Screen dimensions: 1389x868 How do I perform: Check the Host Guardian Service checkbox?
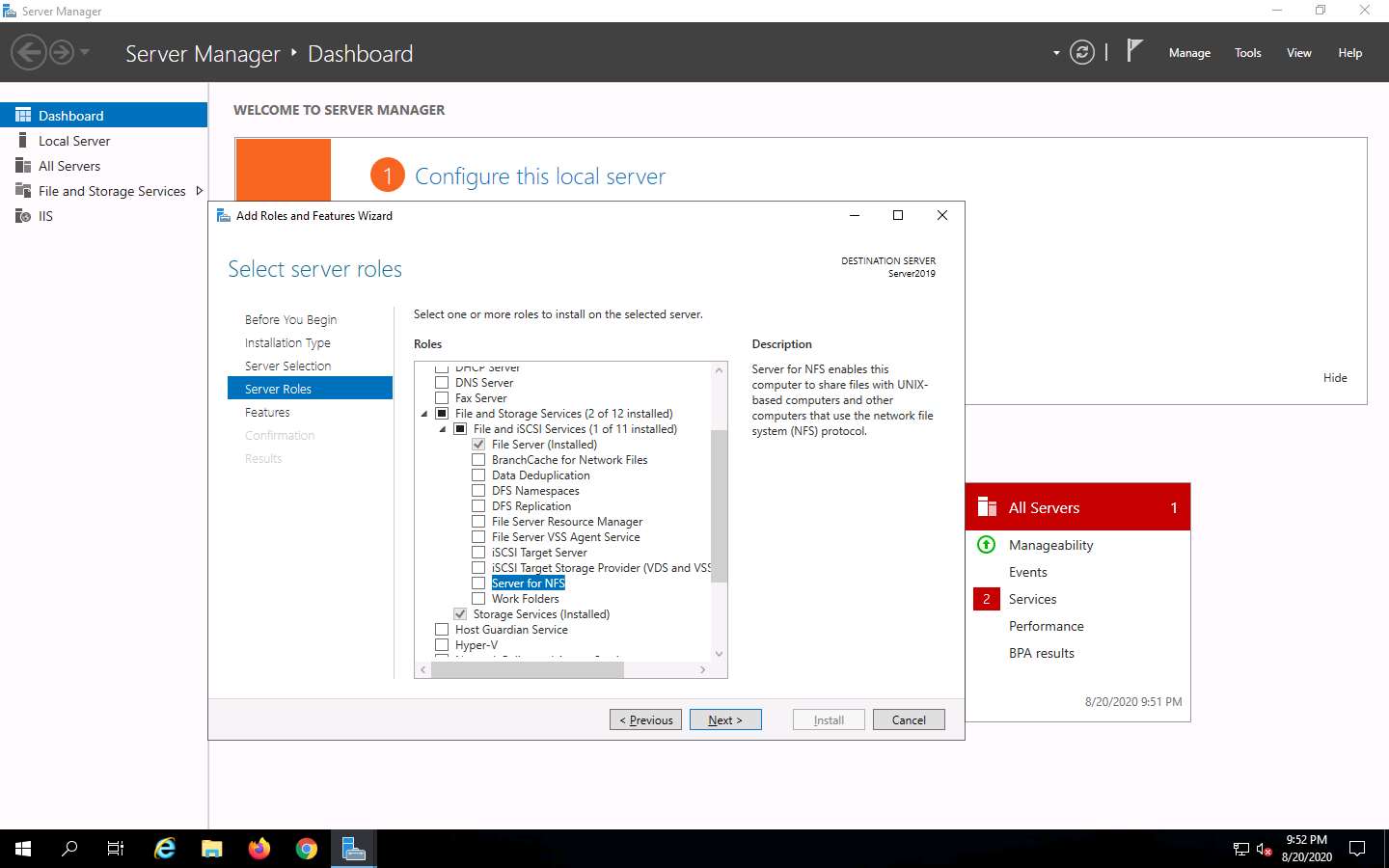pyautogui.click(x=442, y=630)
